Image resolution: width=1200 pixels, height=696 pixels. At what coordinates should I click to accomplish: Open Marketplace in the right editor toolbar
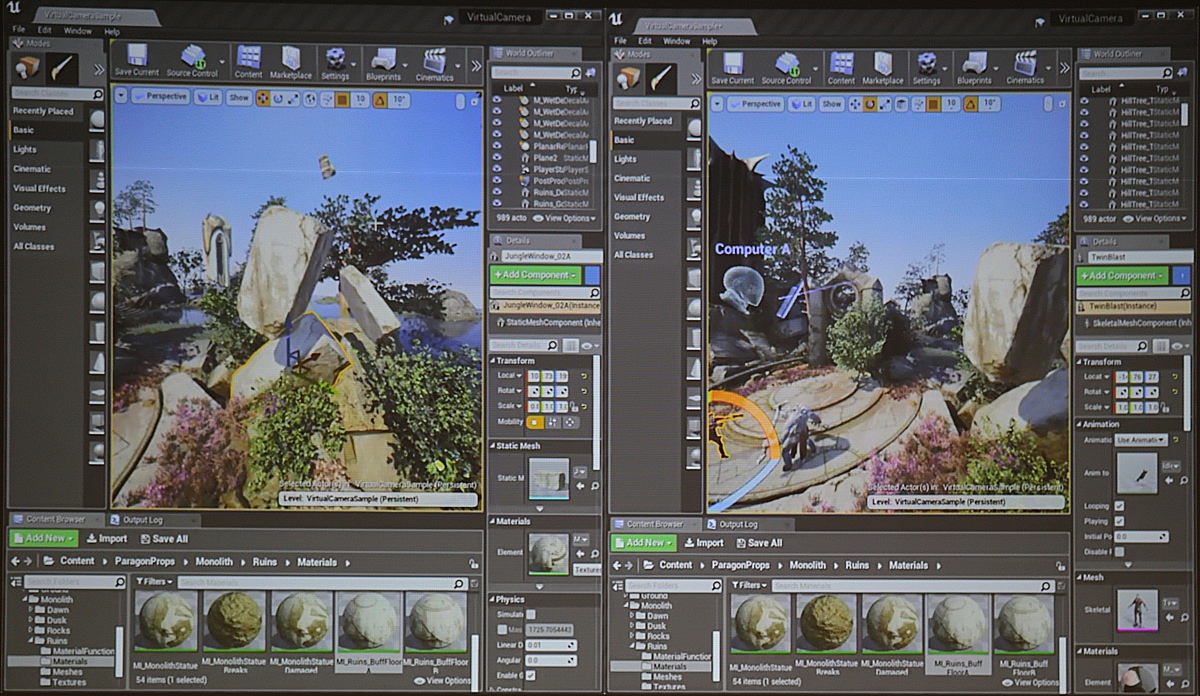883,66
